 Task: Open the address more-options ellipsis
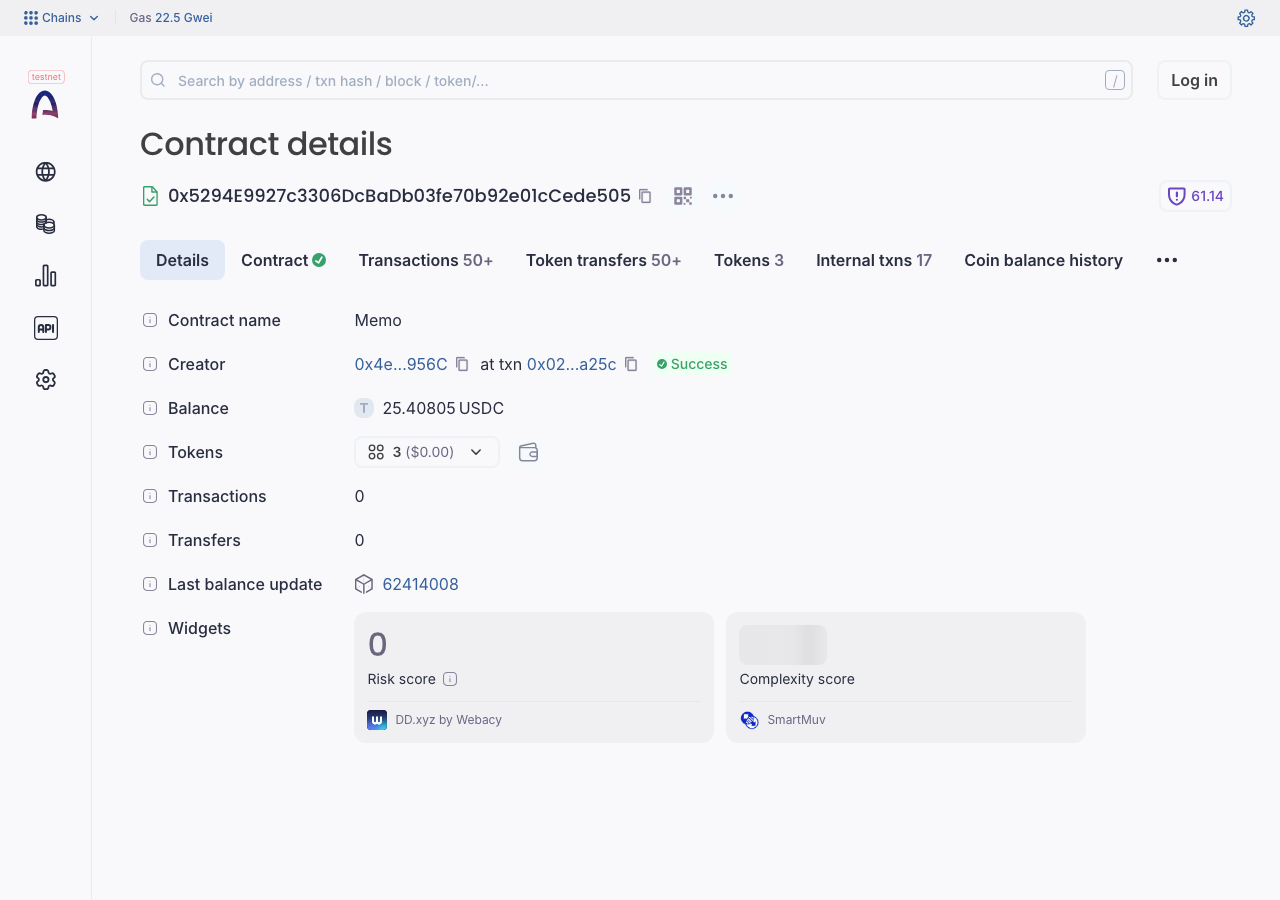pos(723,196)
